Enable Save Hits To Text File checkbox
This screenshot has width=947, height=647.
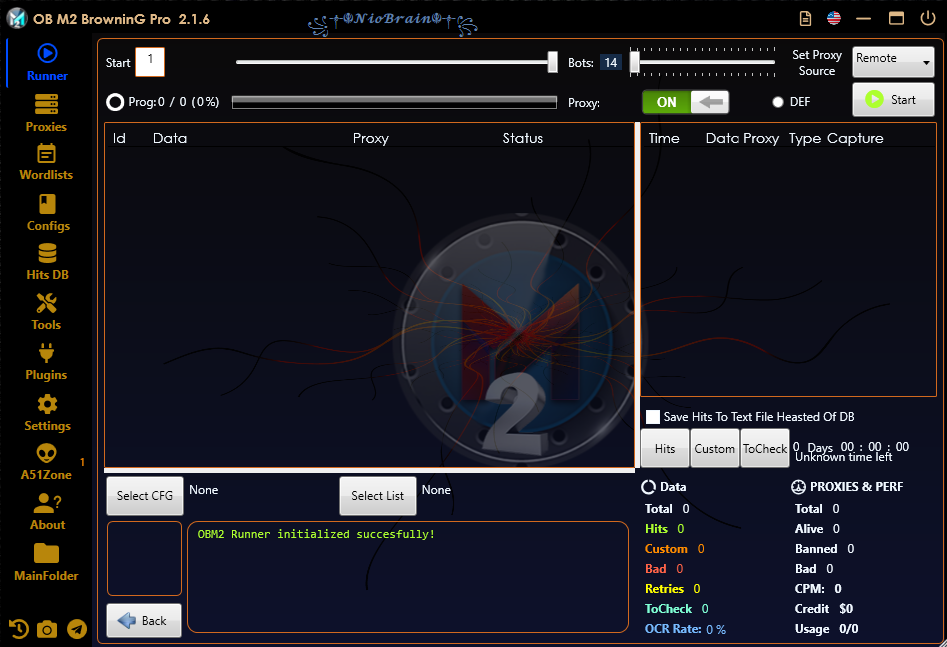[x=653, y=417]
